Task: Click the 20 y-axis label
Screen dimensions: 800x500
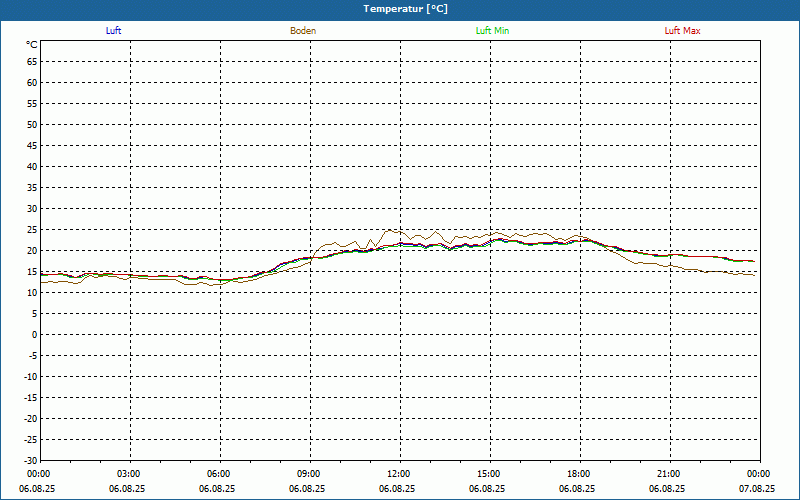Action: (32, 251)
